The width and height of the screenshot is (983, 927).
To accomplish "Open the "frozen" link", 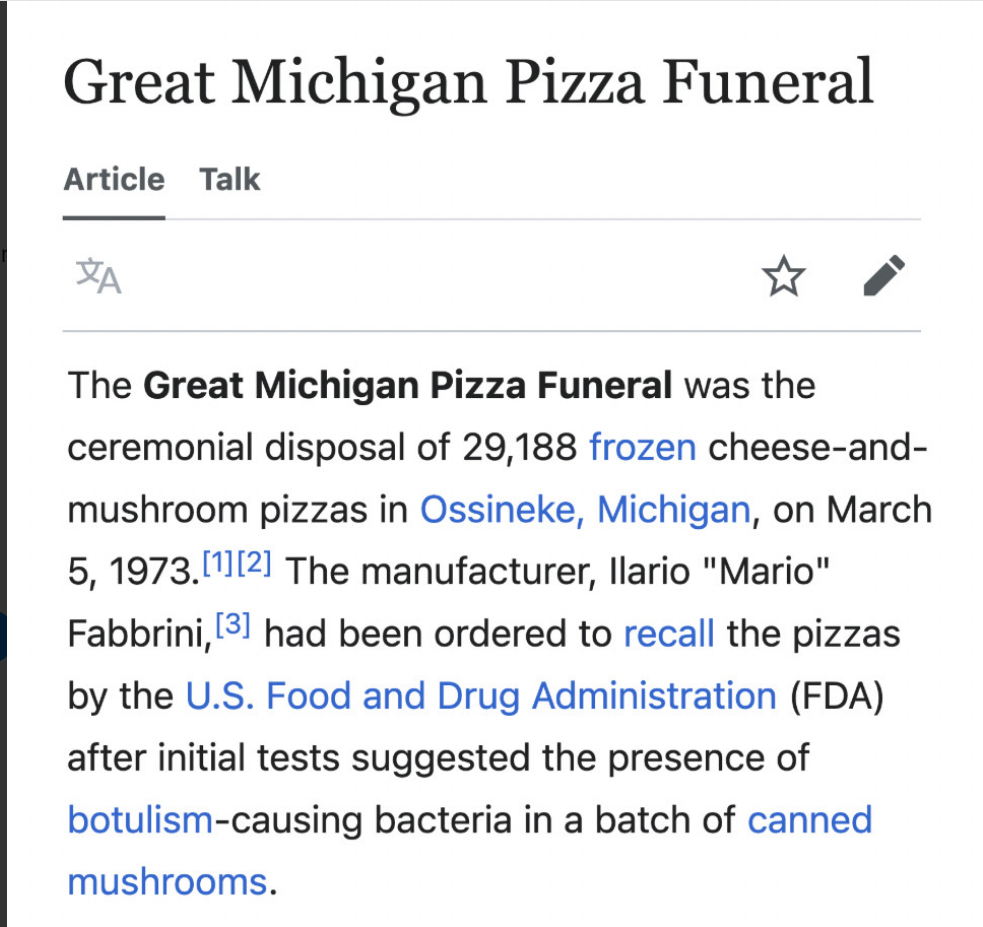I will (643, 448).
